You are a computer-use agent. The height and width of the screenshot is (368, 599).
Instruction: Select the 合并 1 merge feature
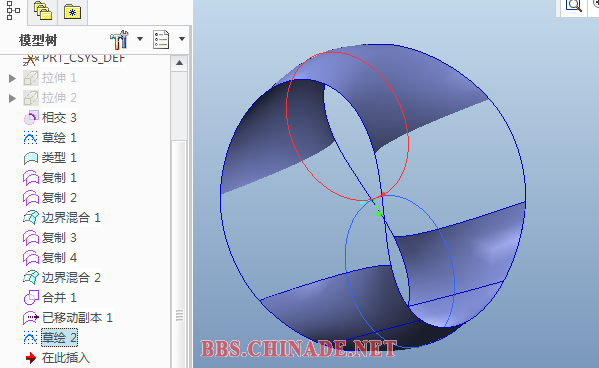tap(59, 297)
